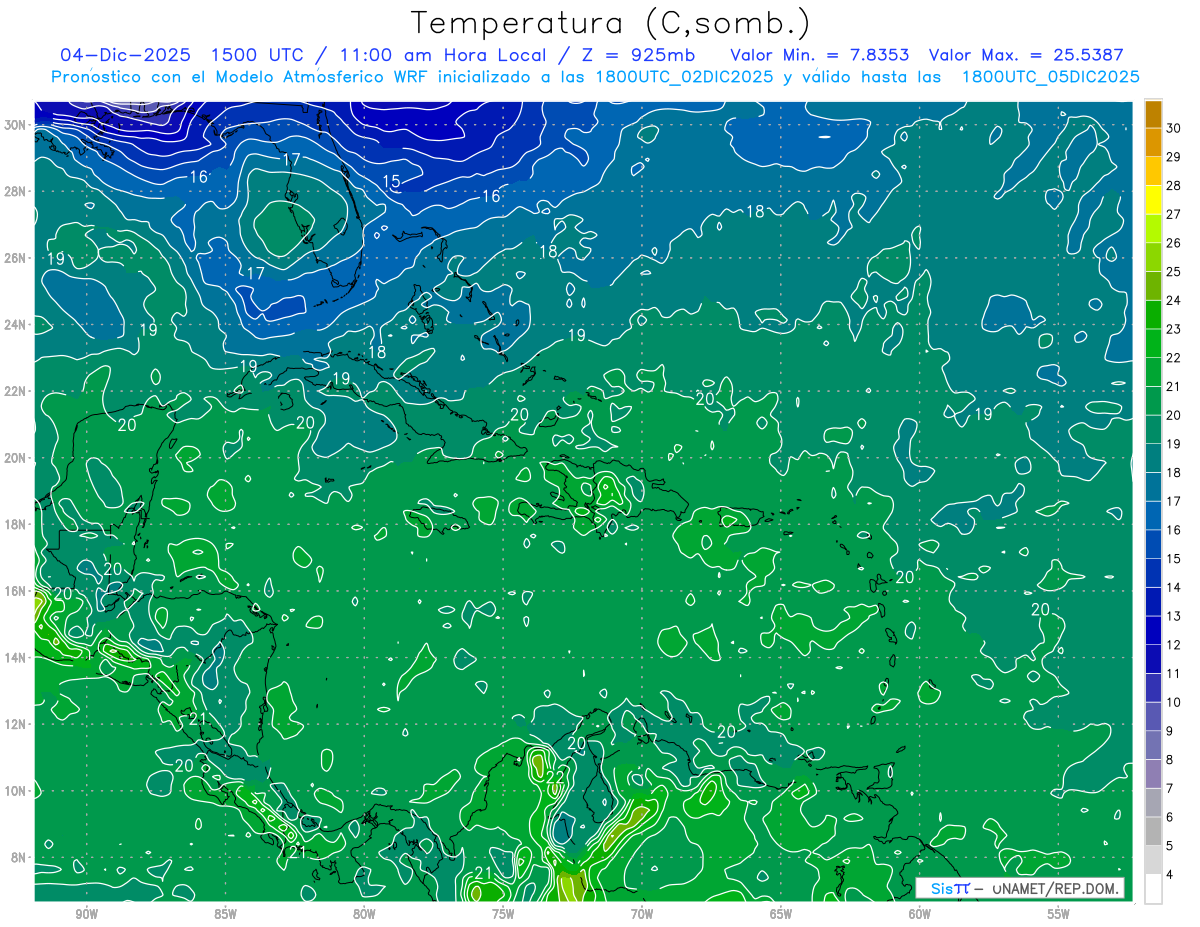Click the 'Temperatura (C,somb.)' title

tap(611, 24)
